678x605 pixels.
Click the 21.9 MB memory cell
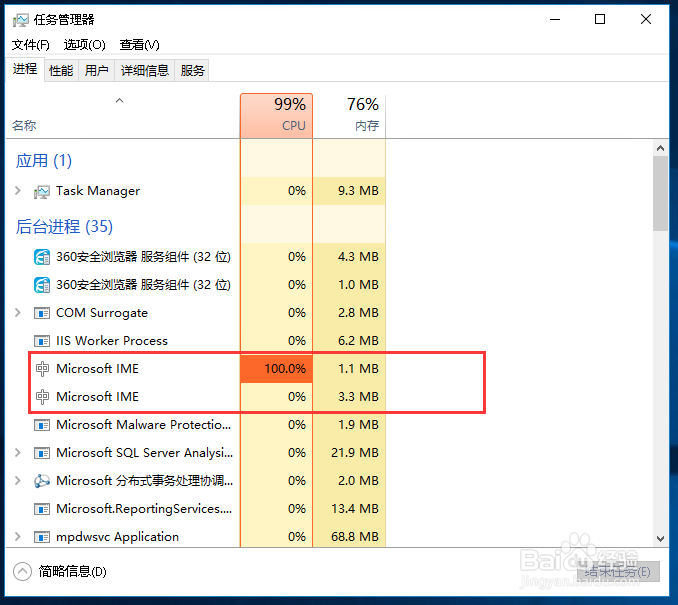(349, 453)
